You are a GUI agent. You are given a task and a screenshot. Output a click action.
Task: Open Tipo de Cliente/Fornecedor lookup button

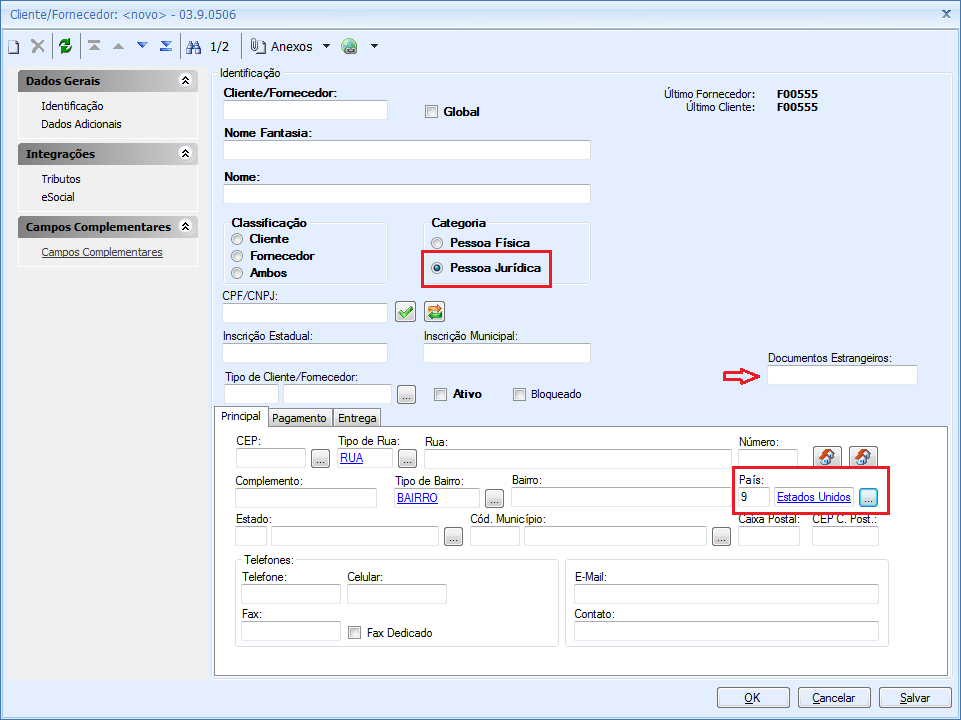[x=406, y=394]
